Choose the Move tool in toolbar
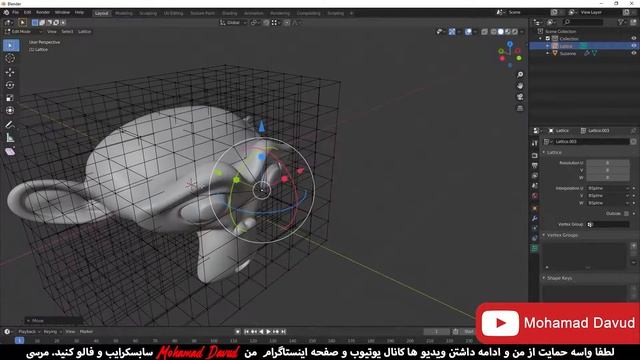640x360 pixels. (x=10, y=72)
